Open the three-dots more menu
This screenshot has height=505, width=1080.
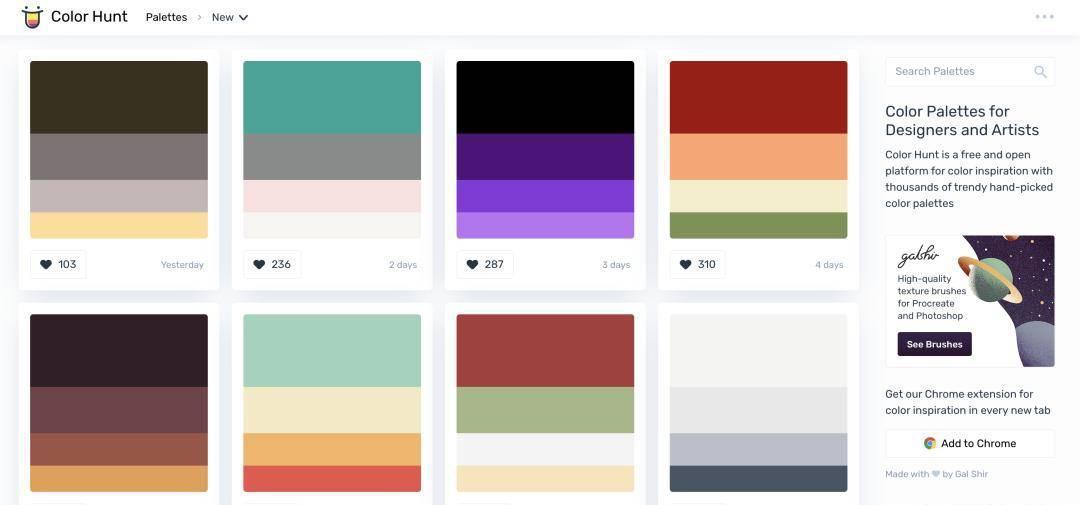(1044, 17)
